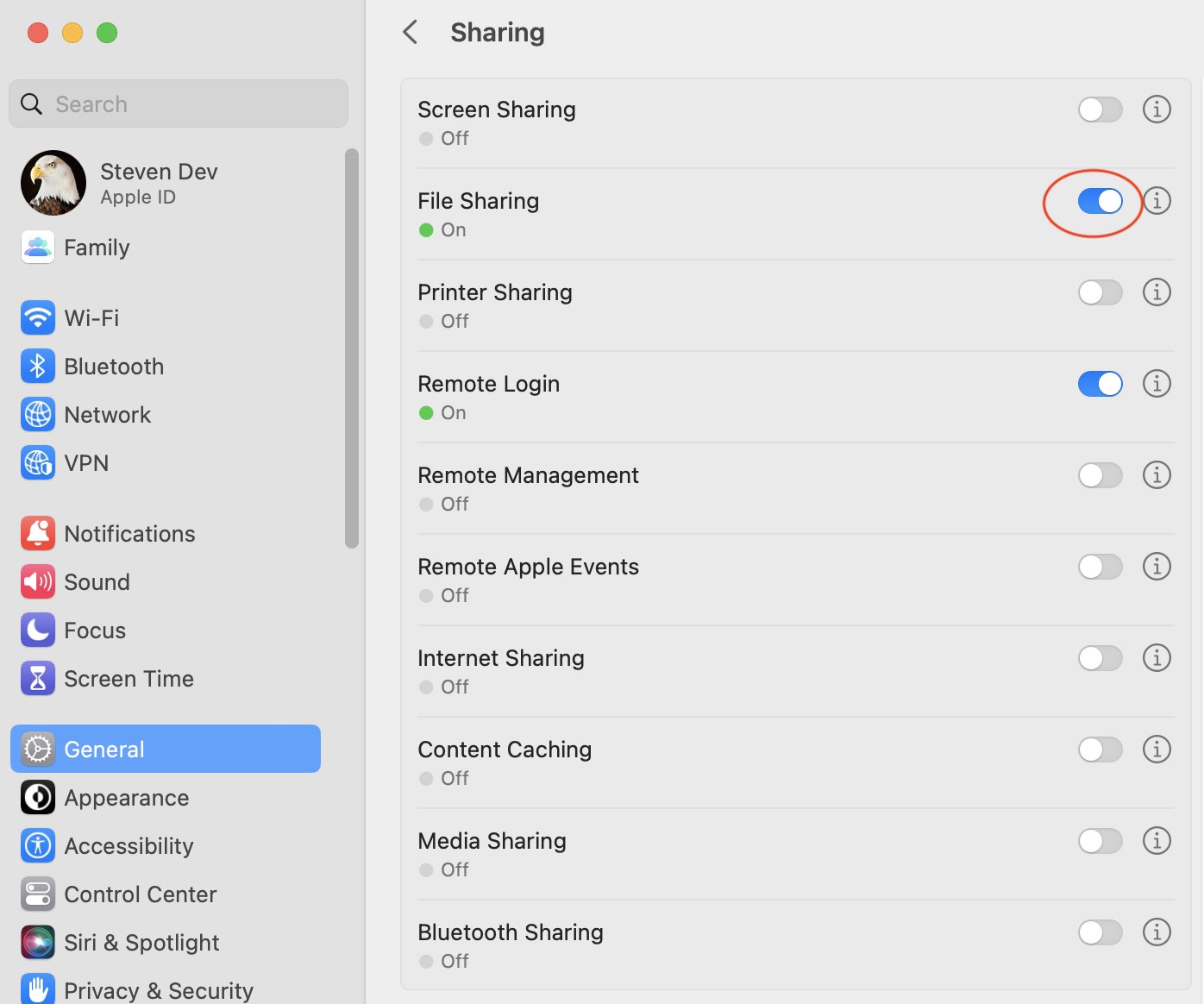Open Privacy & Security hand icon
Viewport: 1204px width, 1004px height.
38,989
